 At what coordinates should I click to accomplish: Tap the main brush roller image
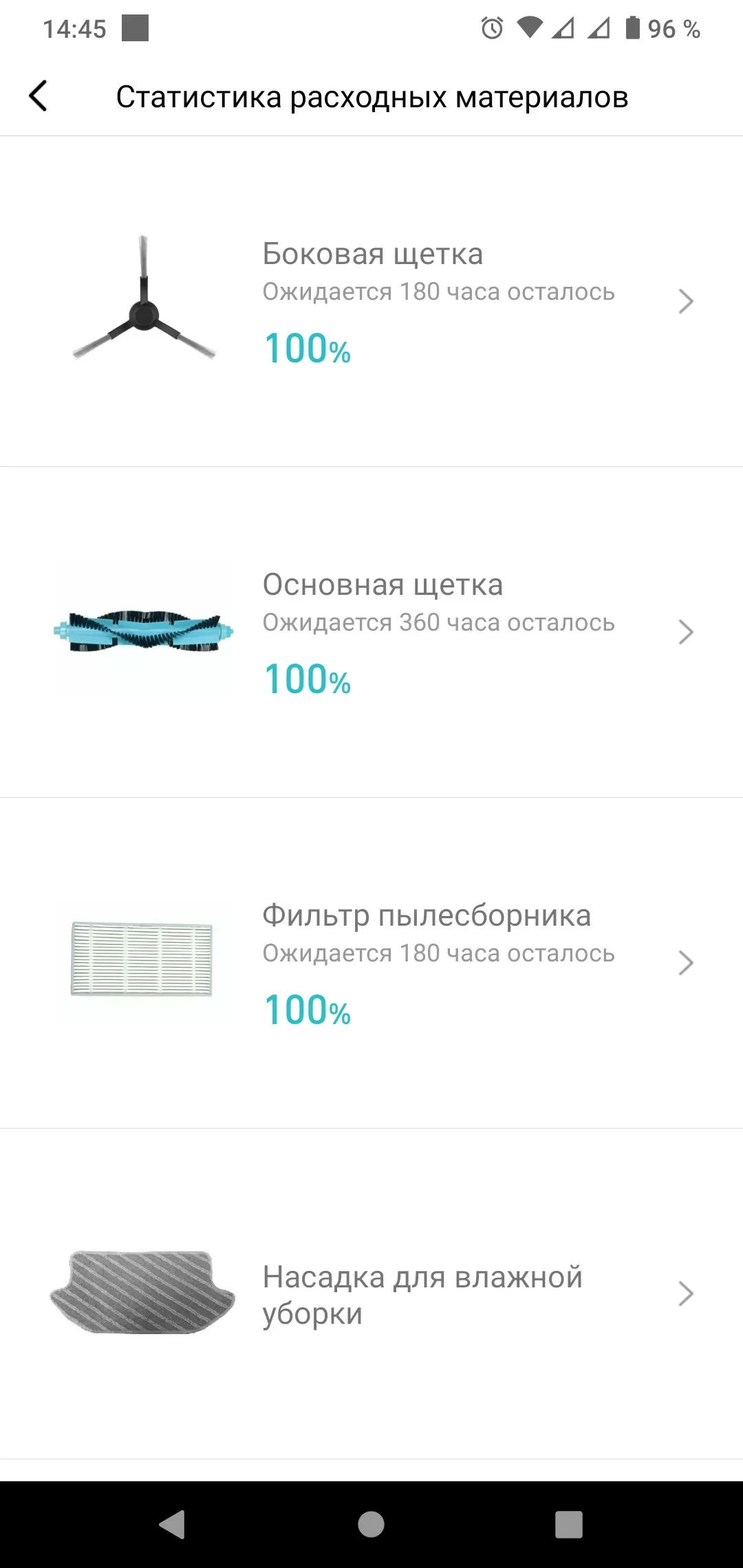click(x=144, y=630)
